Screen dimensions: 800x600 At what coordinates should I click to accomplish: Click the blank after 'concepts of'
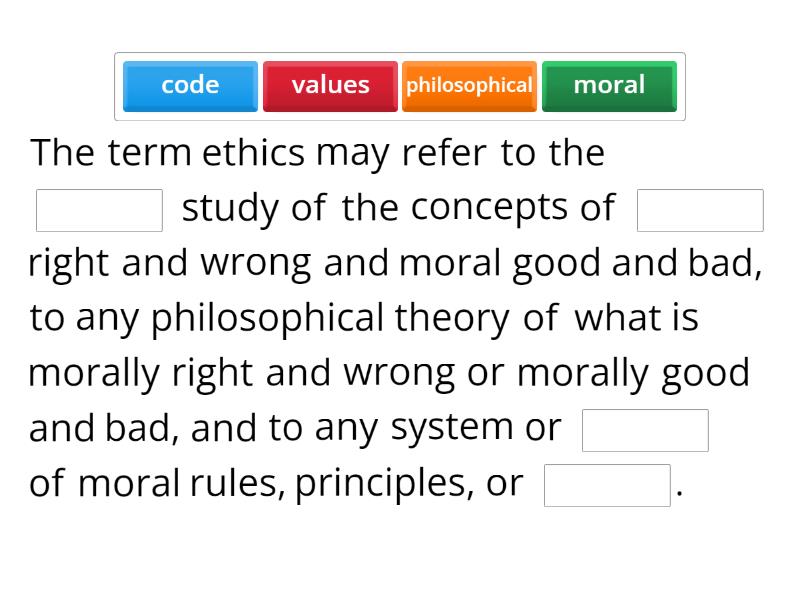click(699, 210)
